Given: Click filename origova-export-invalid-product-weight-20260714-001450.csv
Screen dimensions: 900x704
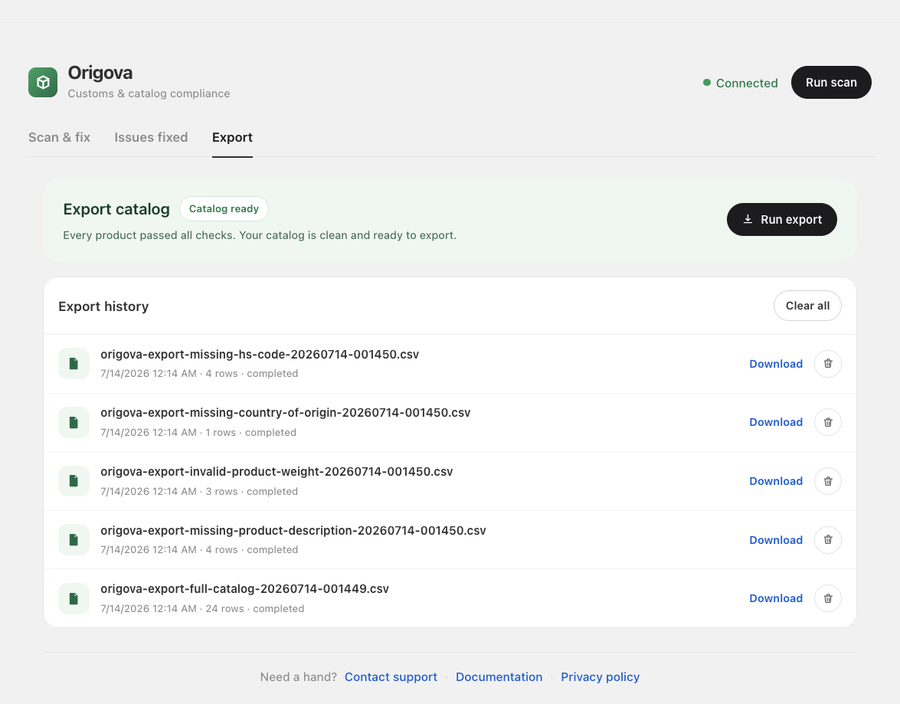Looking at the screenshot, I should click(277, 472).
